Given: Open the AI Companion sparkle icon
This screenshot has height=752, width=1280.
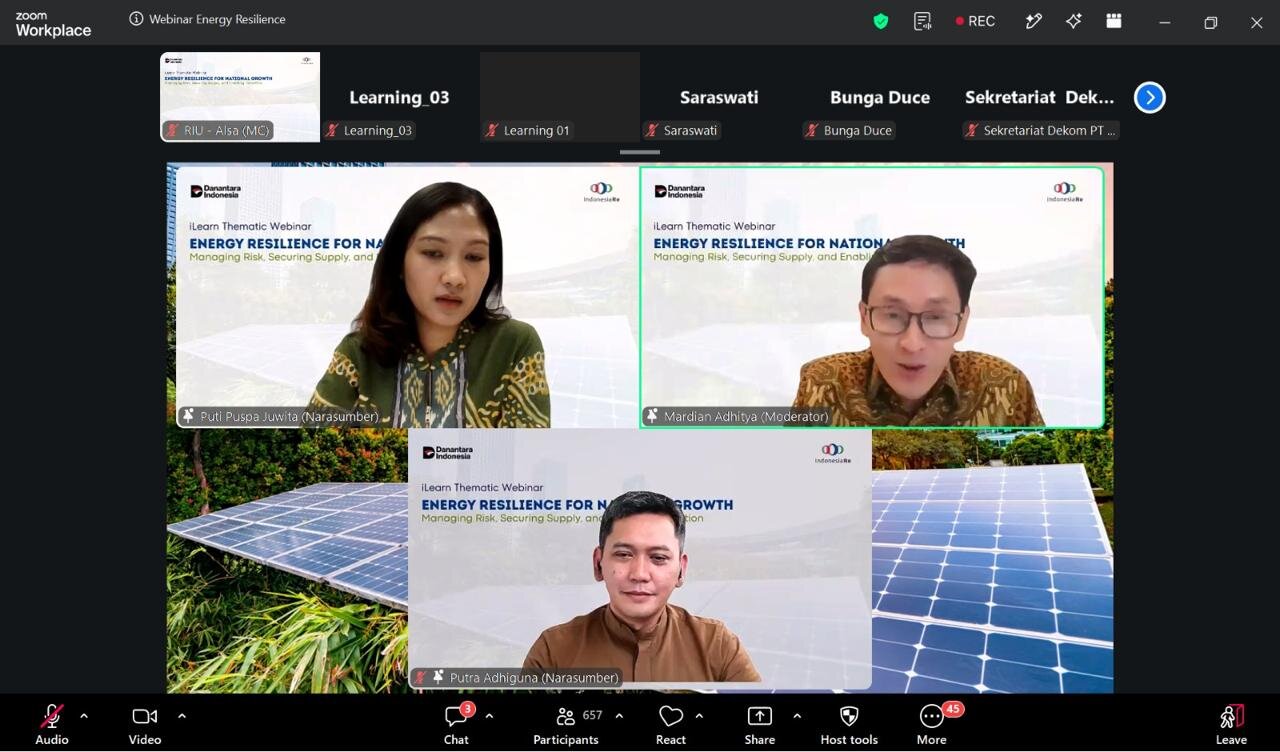Looking at the screenshot, I should coord(1074,21).
